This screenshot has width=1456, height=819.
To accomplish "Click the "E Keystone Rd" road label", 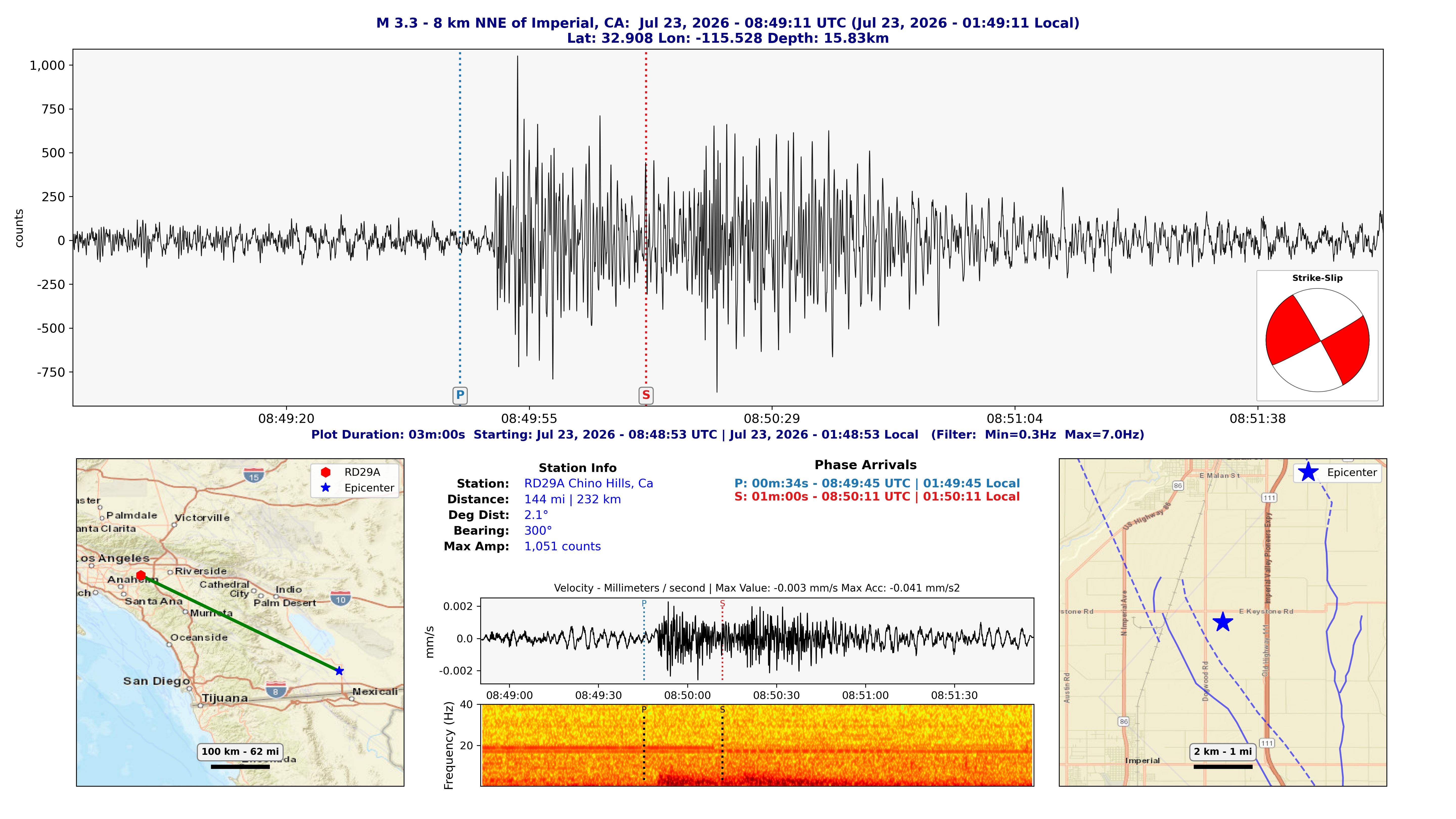I will click(1266, 611).
